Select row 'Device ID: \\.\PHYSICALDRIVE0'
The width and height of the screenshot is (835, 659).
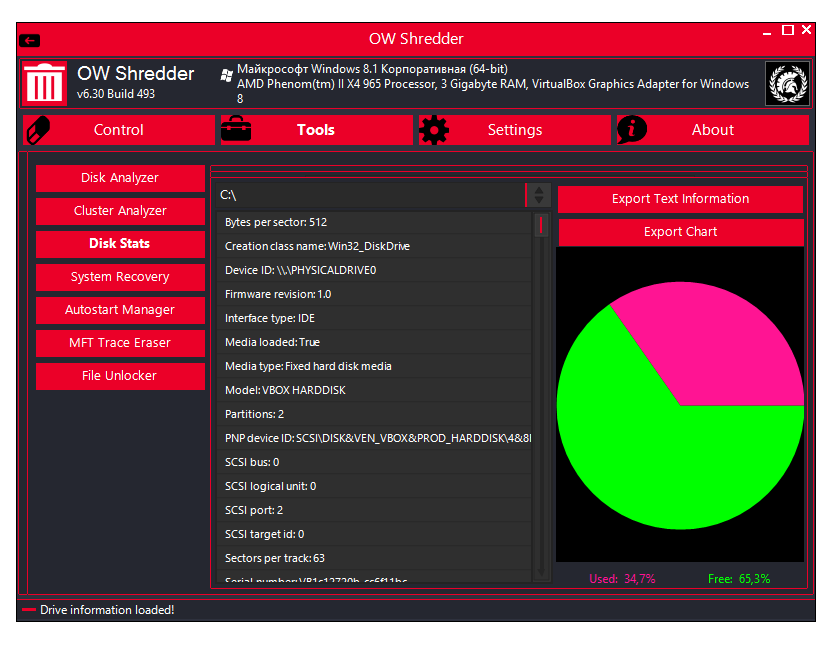click(374, 271)
